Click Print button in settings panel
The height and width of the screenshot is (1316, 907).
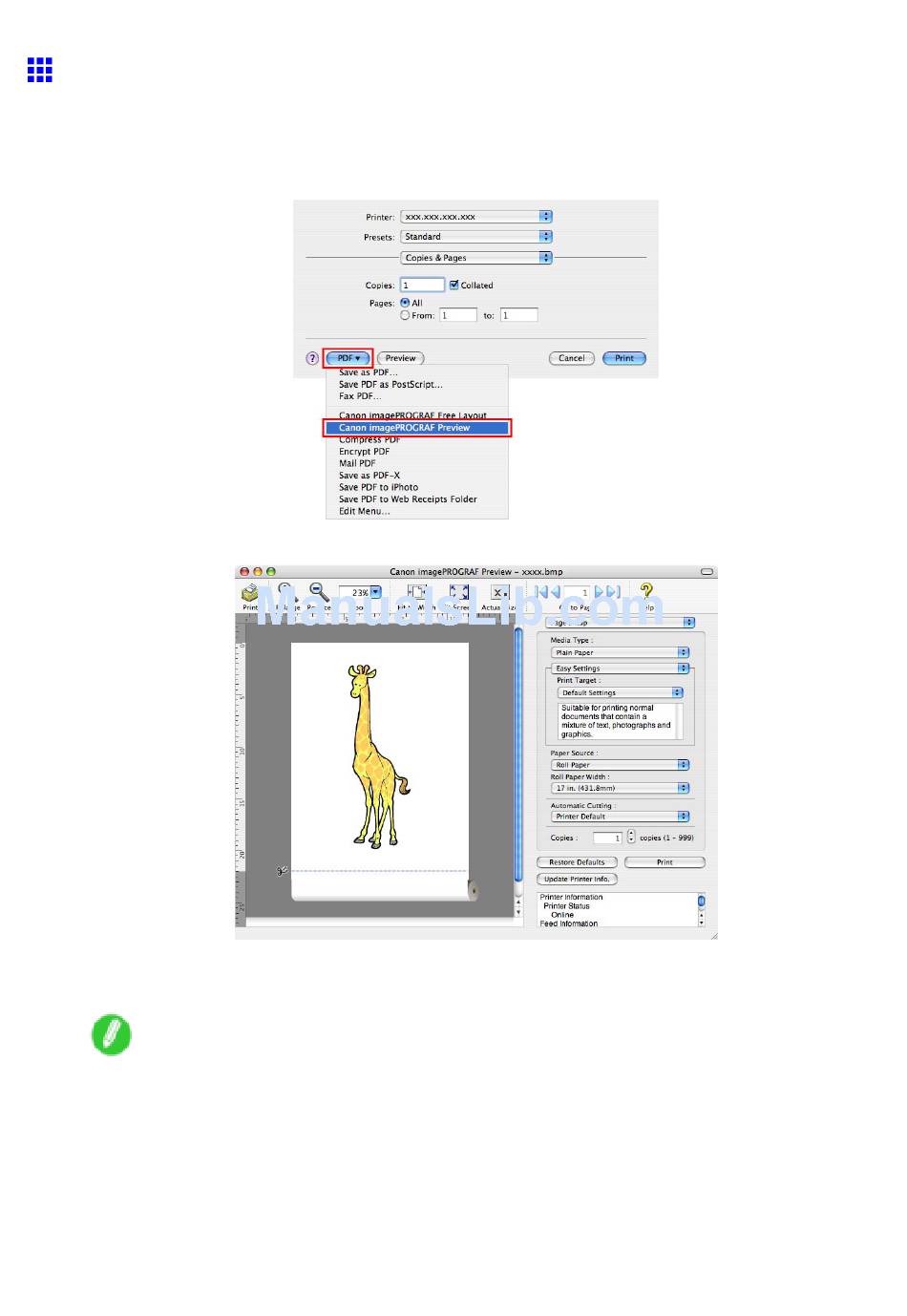pos(664,862)
